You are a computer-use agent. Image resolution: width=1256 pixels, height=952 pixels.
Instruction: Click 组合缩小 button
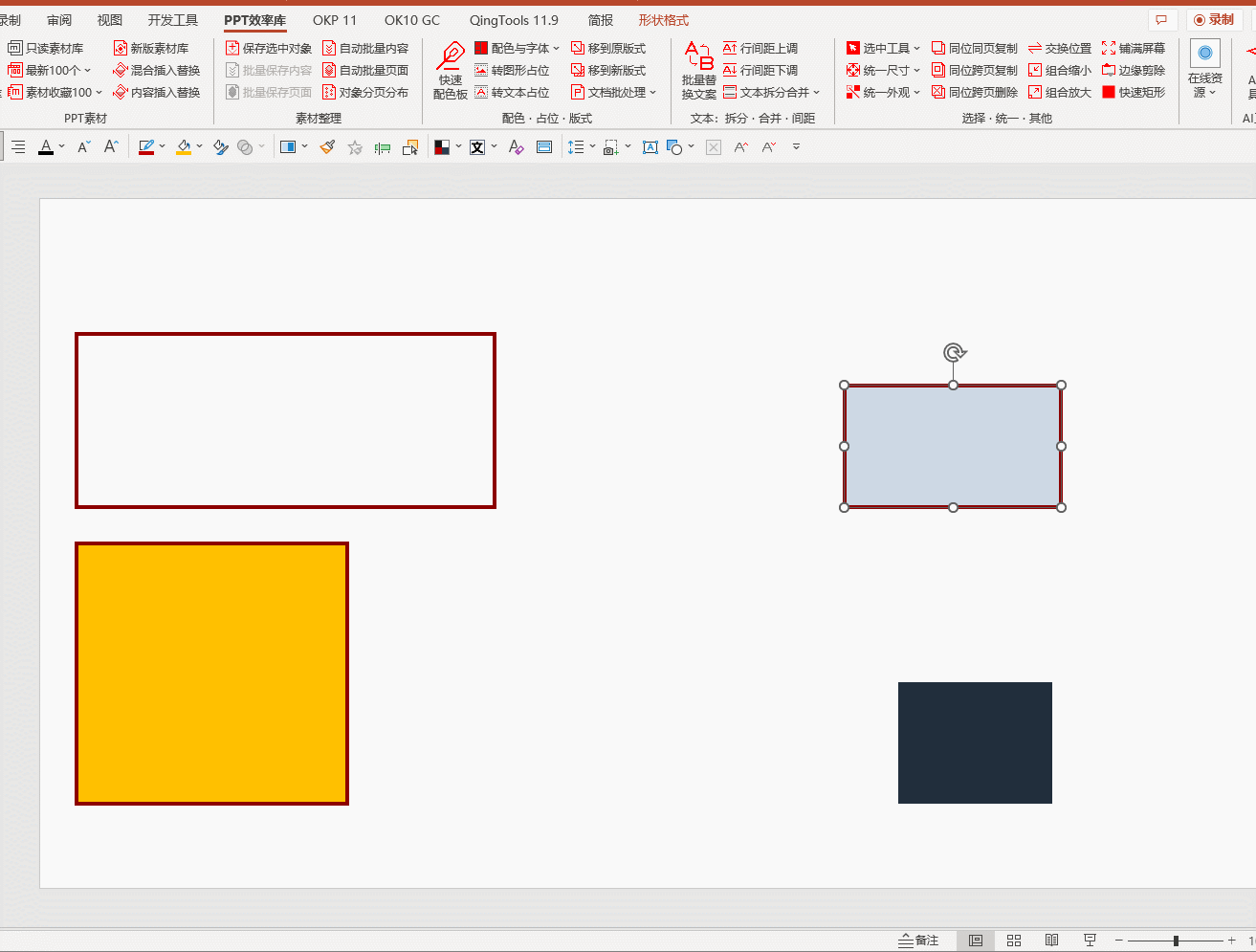click(1060, 70)
